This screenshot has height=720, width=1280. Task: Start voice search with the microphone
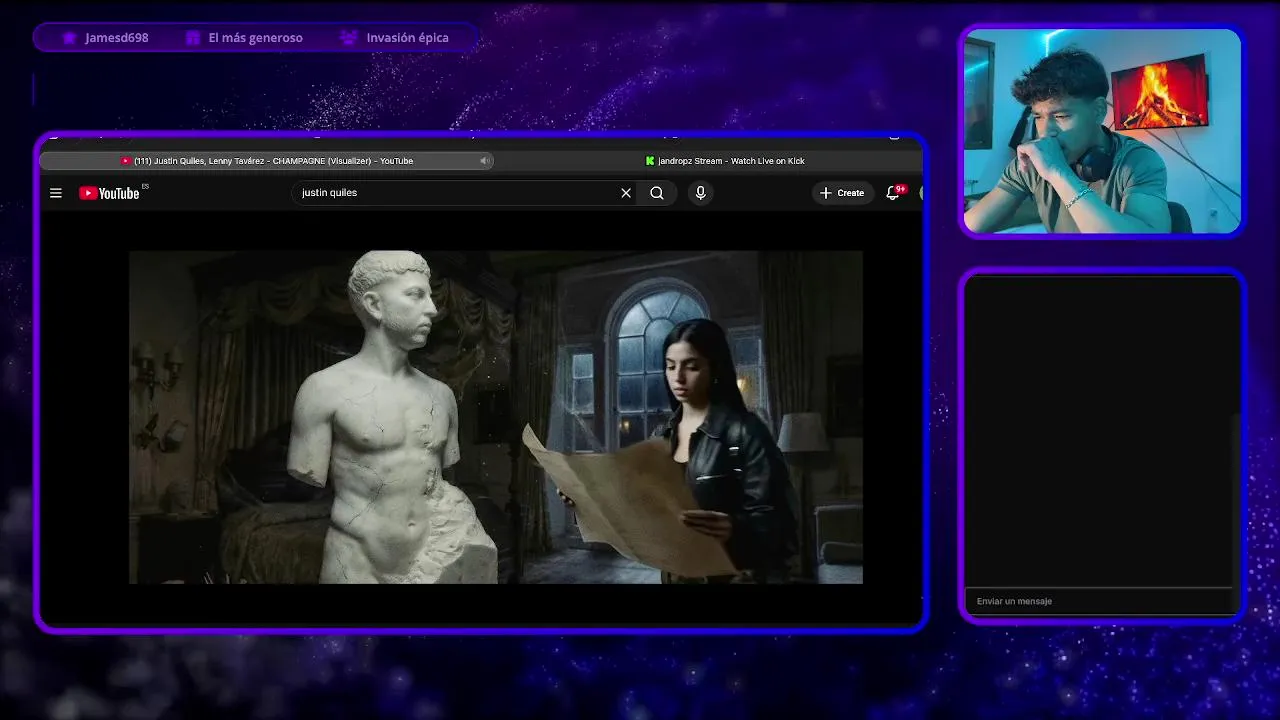(700, 193)
